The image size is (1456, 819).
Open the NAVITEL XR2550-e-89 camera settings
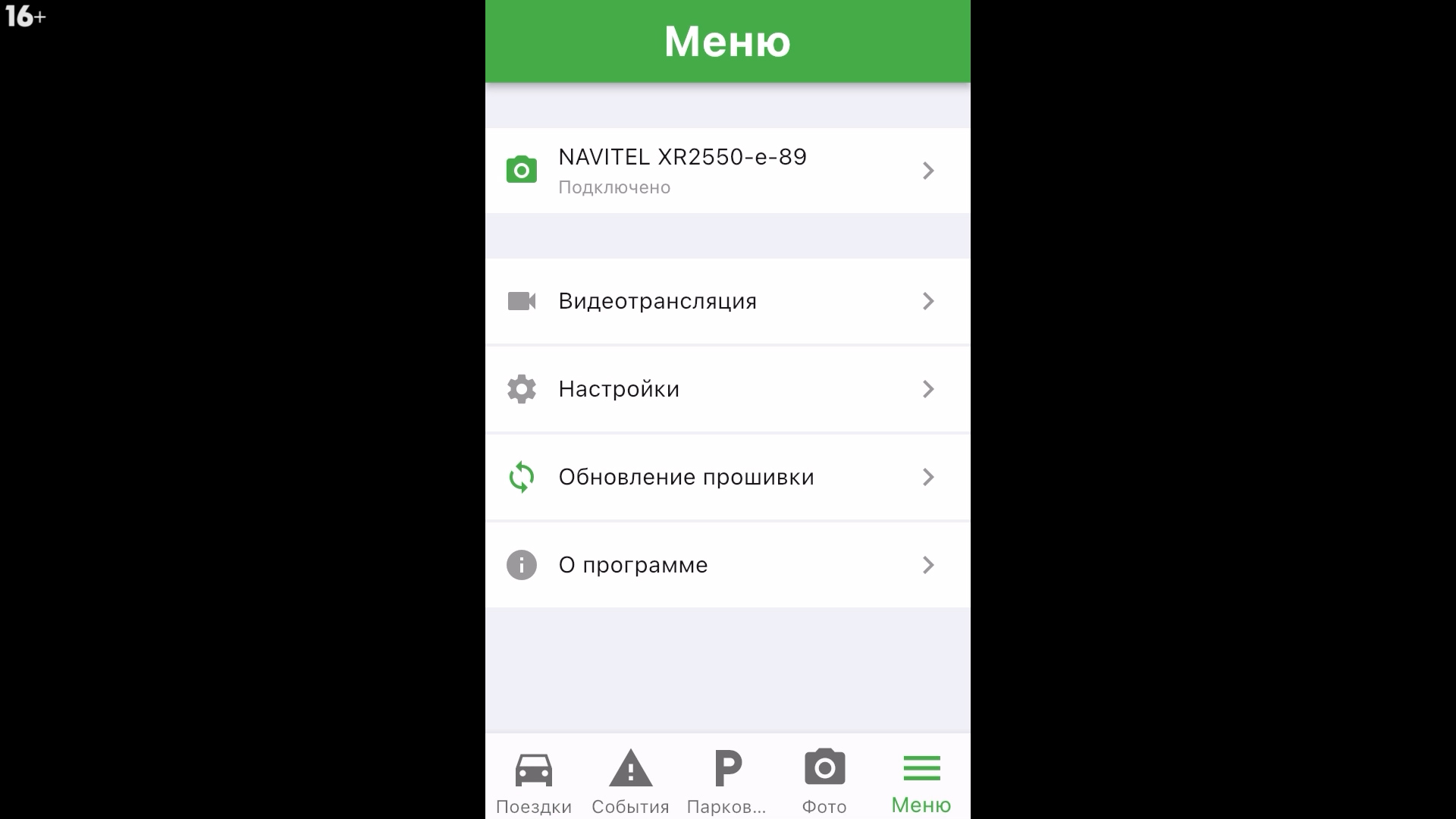click(727, 170)
